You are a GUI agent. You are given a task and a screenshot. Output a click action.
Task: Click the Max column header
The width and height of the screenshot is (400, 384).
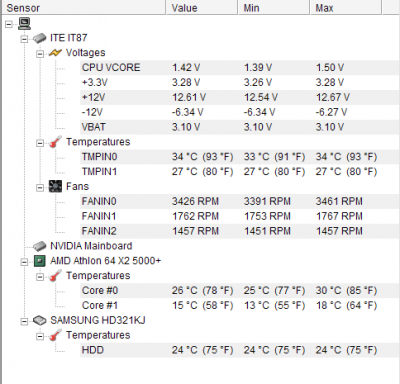click(346, 7)
